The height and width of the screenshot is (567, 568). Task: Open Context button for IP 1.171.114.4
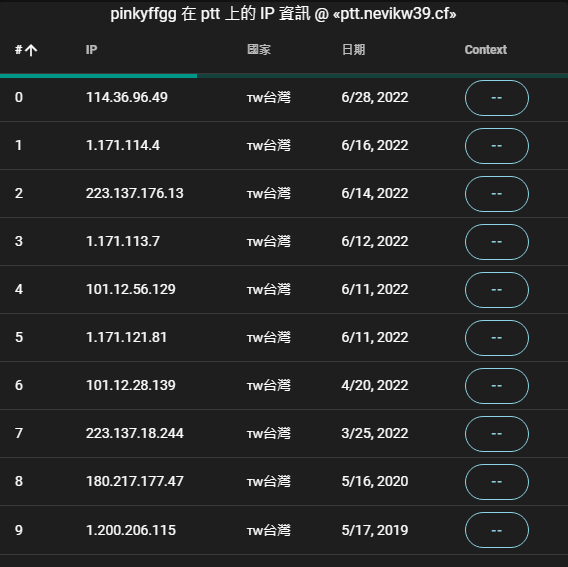tap(497, 146)
